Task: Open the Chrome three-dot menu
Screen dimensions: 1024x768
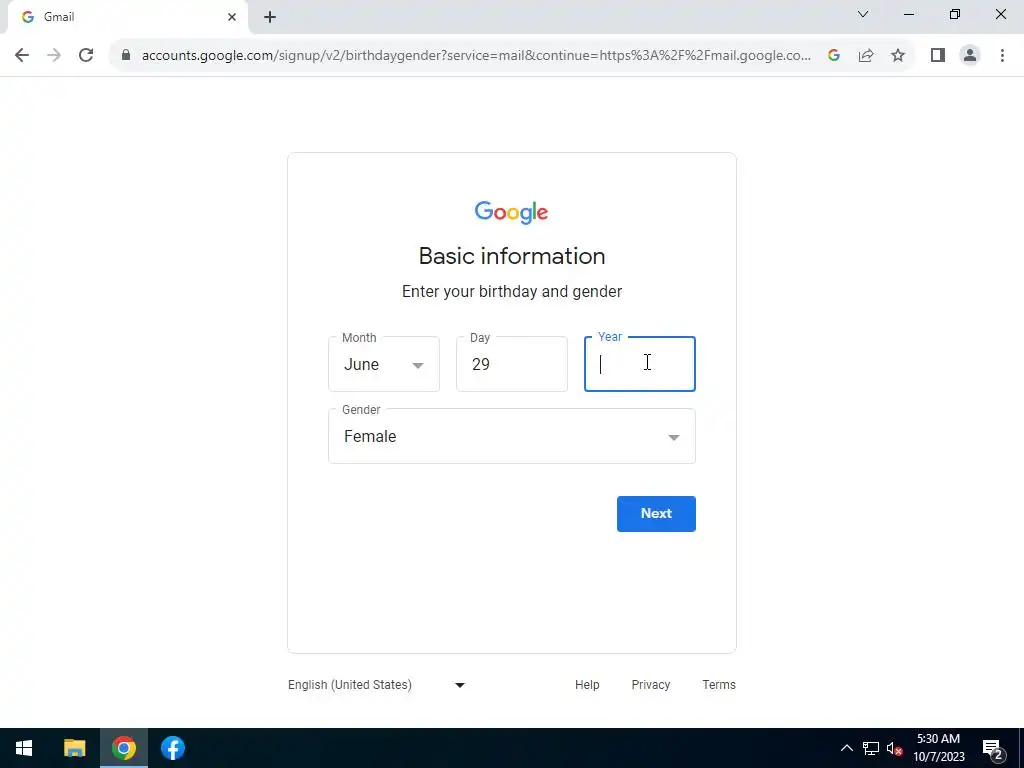Action: [1002, 56]
